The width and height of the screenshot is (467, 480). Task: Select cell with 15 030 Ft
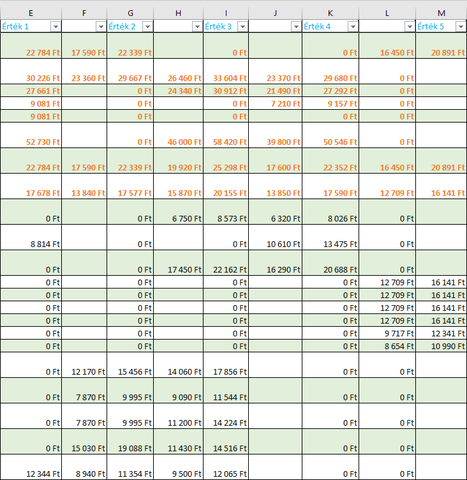click(x=84, y=442)
